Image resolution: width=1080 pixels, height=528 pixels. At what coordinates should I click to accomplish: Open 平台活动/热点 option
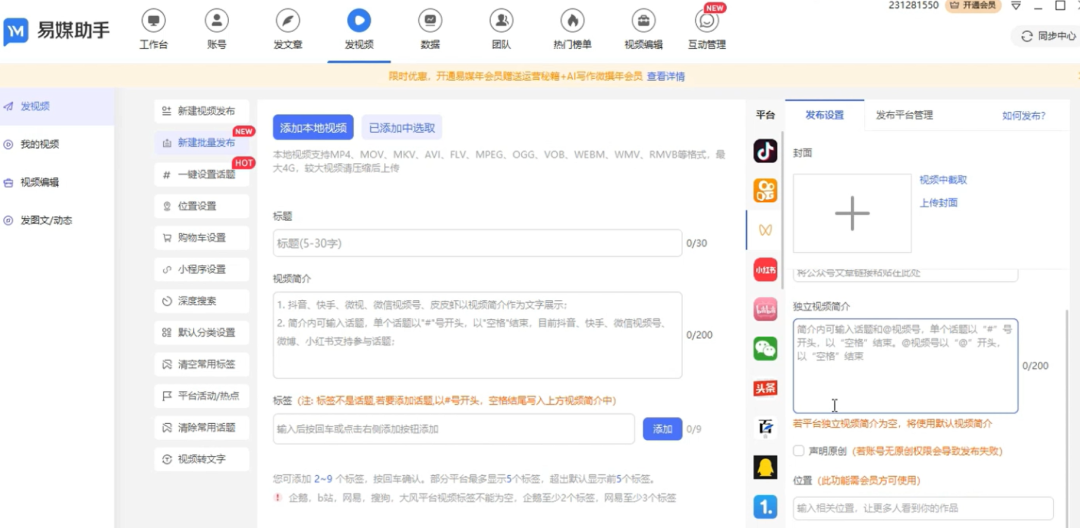202,396
